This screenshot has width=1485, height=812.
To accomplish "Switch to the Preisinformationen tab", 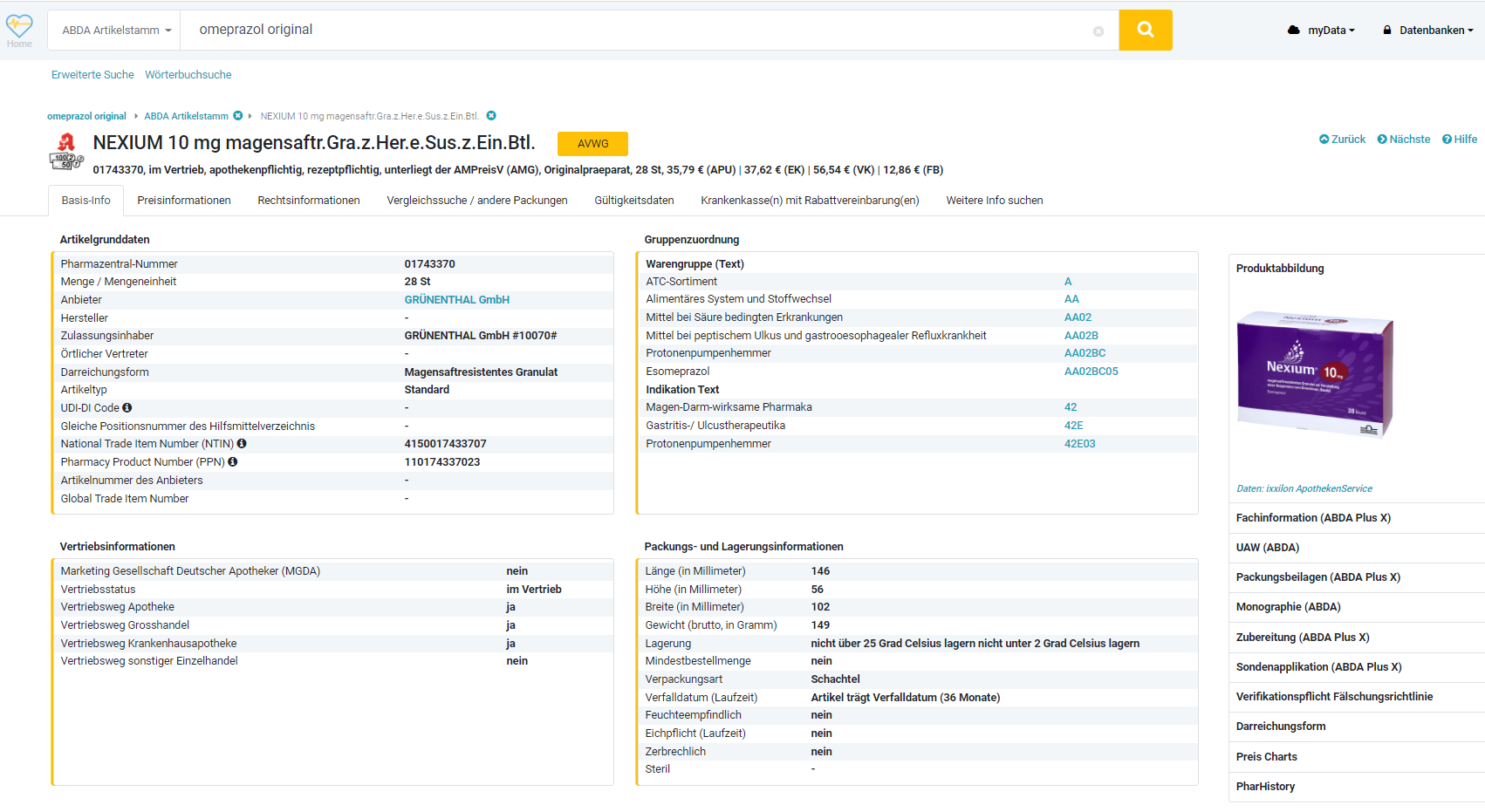I will [184, 201].
